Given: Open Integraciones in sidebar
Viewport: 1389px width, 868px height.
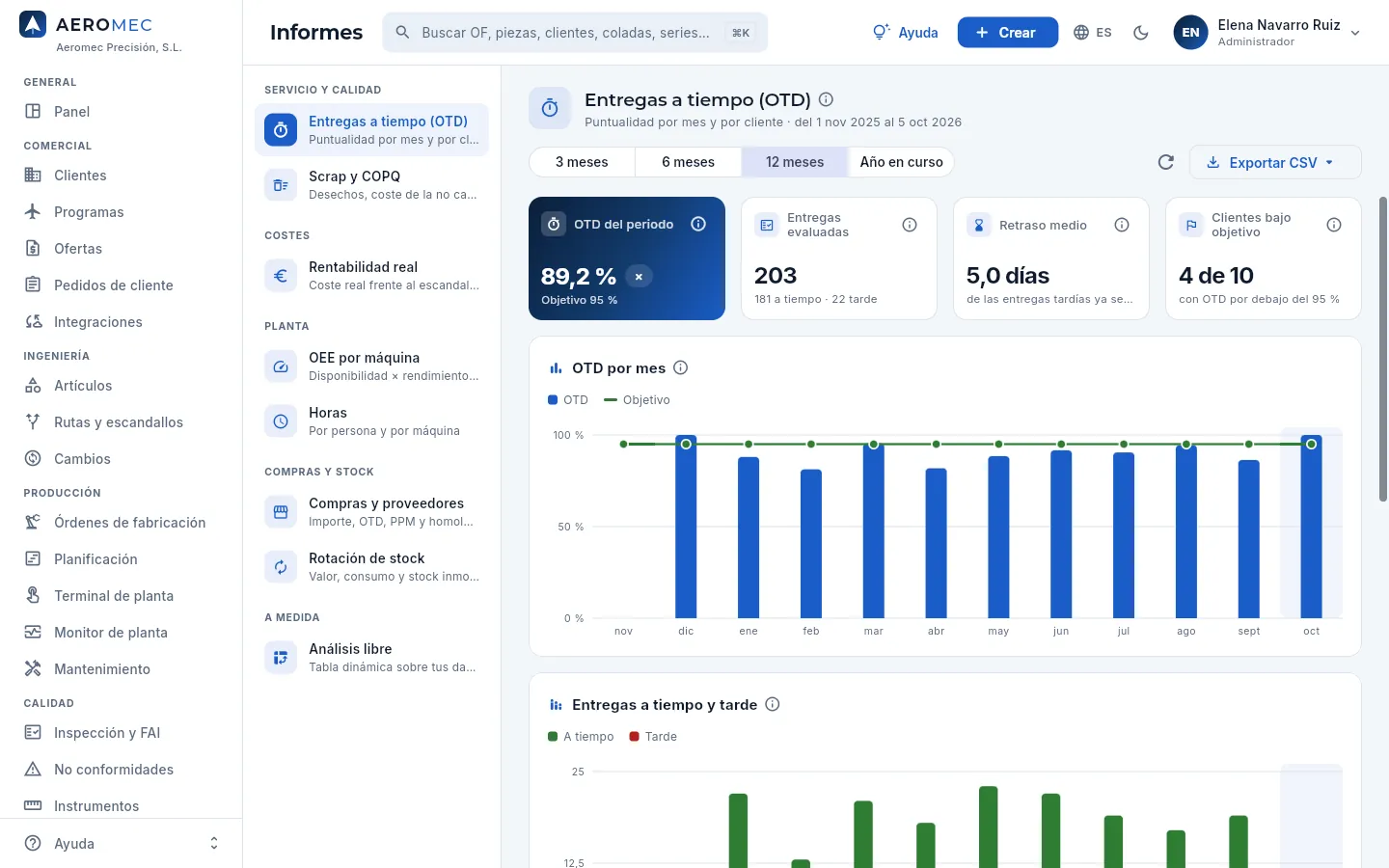Looking at the screenshot, I should pyautogui.click(x=121, y=322).
